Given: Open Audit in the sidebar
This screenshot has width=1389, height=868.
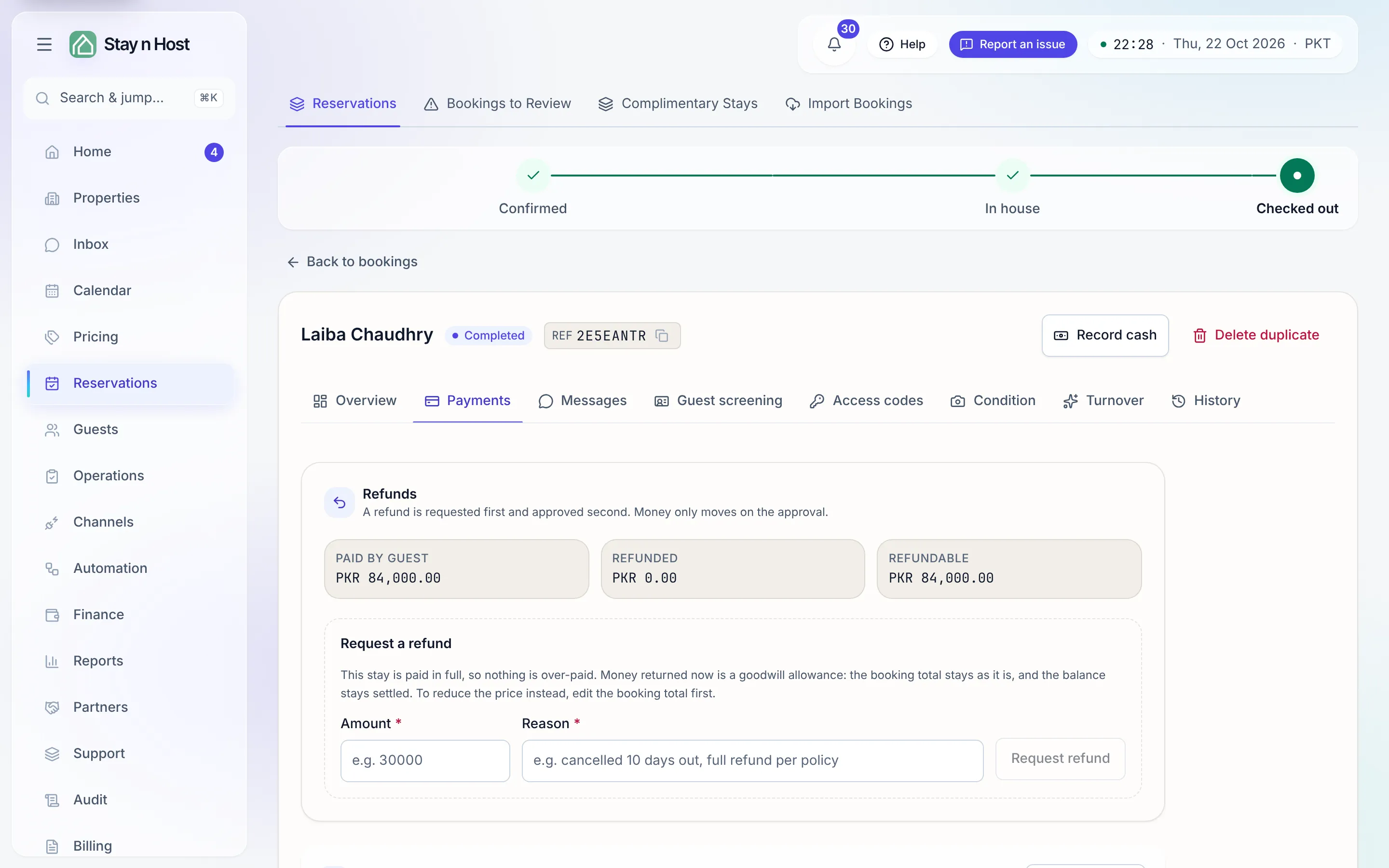Looking at the screenshot, I should [130, 800].
